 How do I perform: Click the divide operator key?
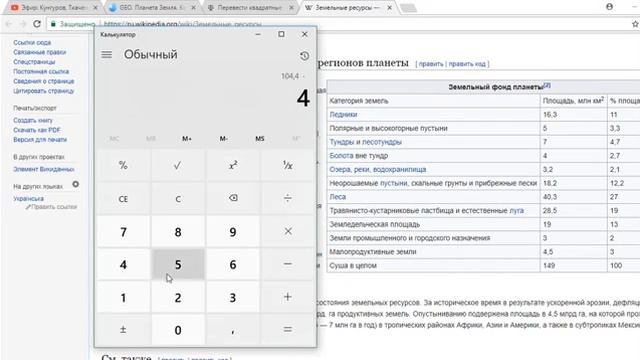point(287,198)
